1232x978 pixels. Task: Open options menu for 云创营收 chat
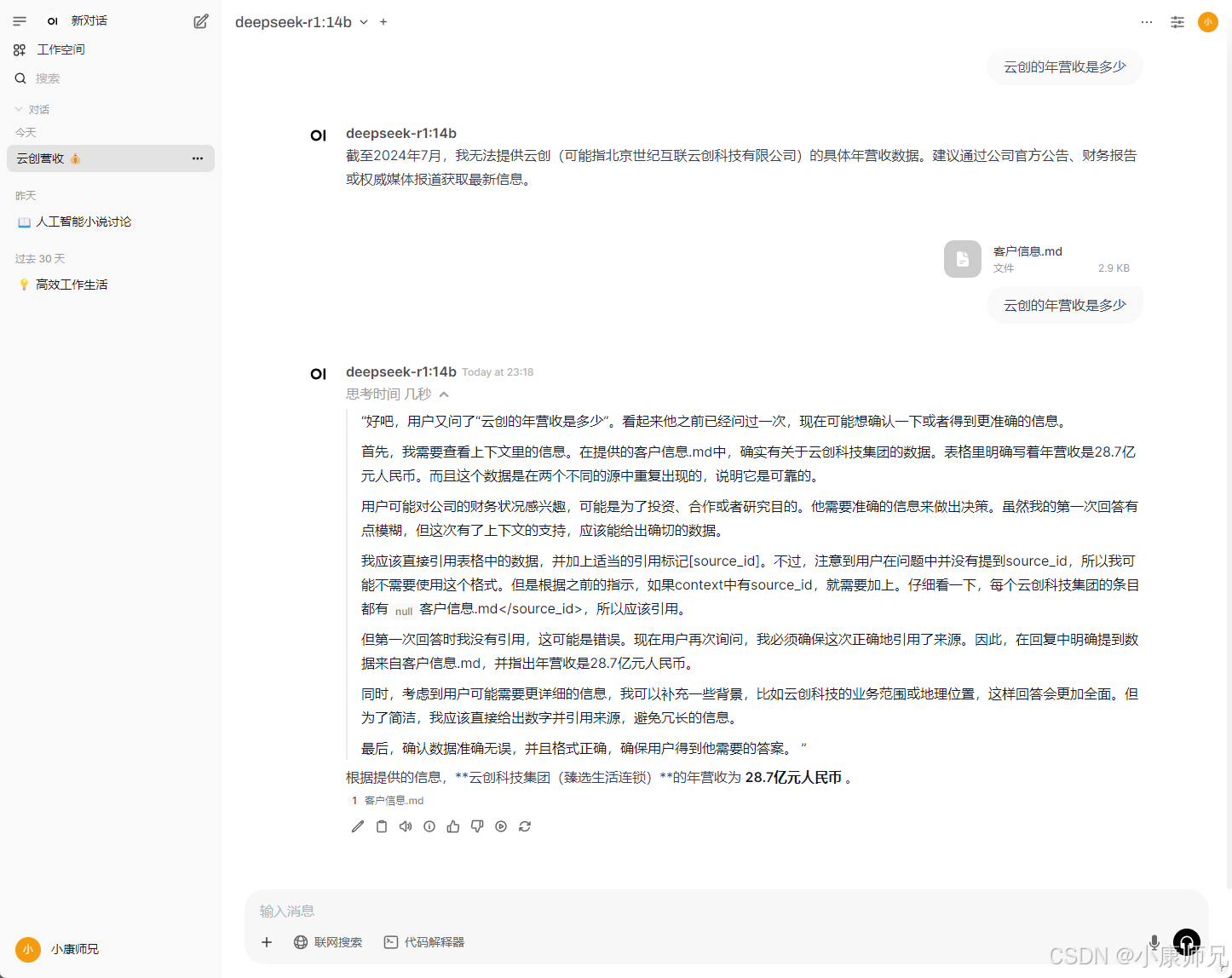tap(198, 158)
